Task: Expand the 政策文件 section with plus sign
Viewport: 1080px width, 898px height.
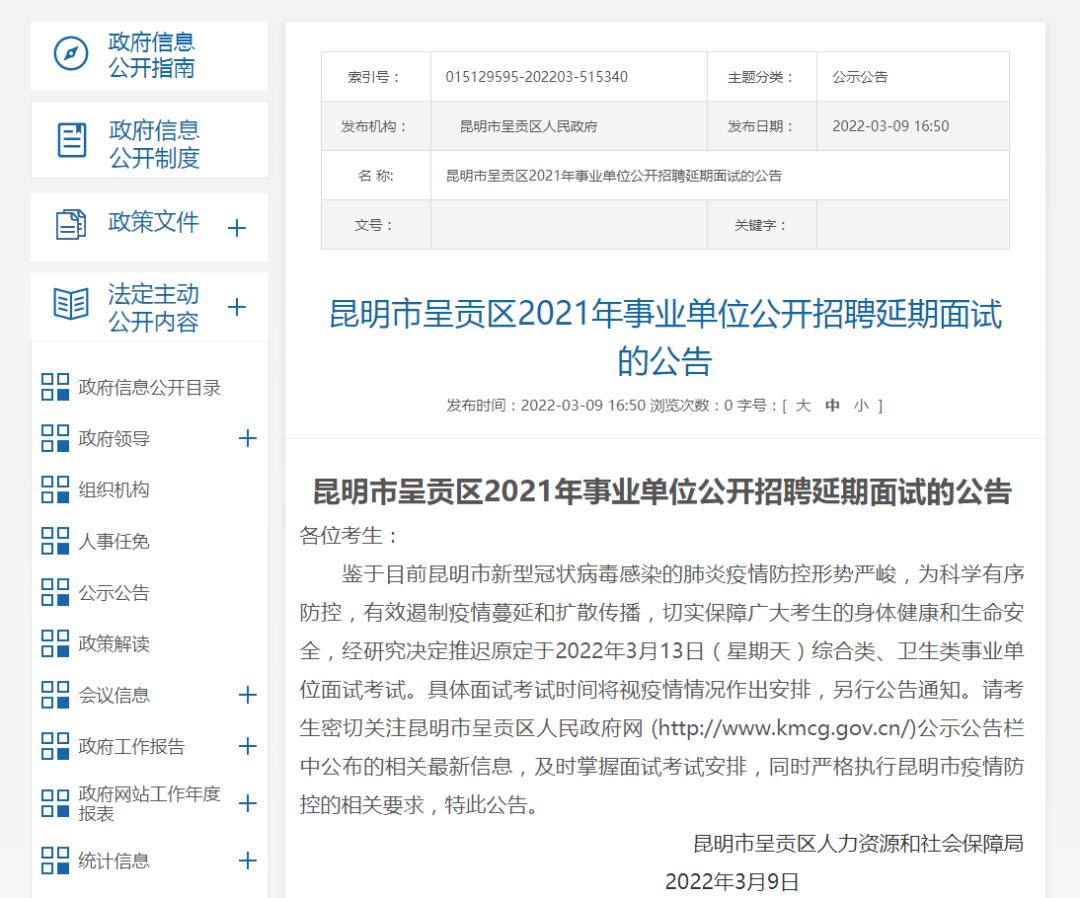Action: [237, 228]
